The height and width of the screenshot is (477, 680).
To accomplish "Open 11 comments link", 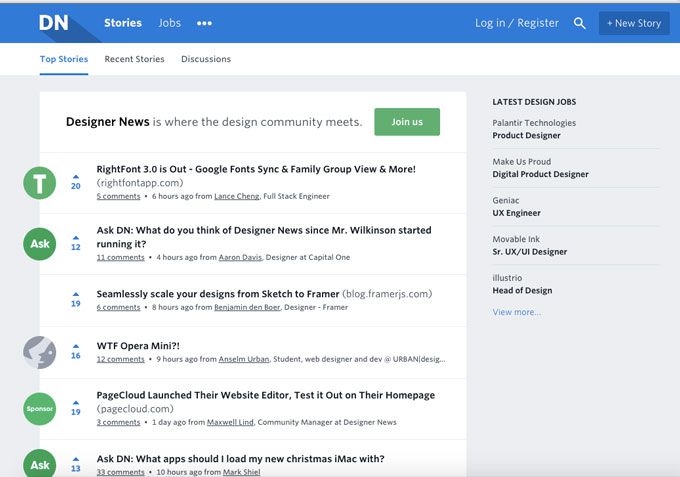I will pos(121,258).
